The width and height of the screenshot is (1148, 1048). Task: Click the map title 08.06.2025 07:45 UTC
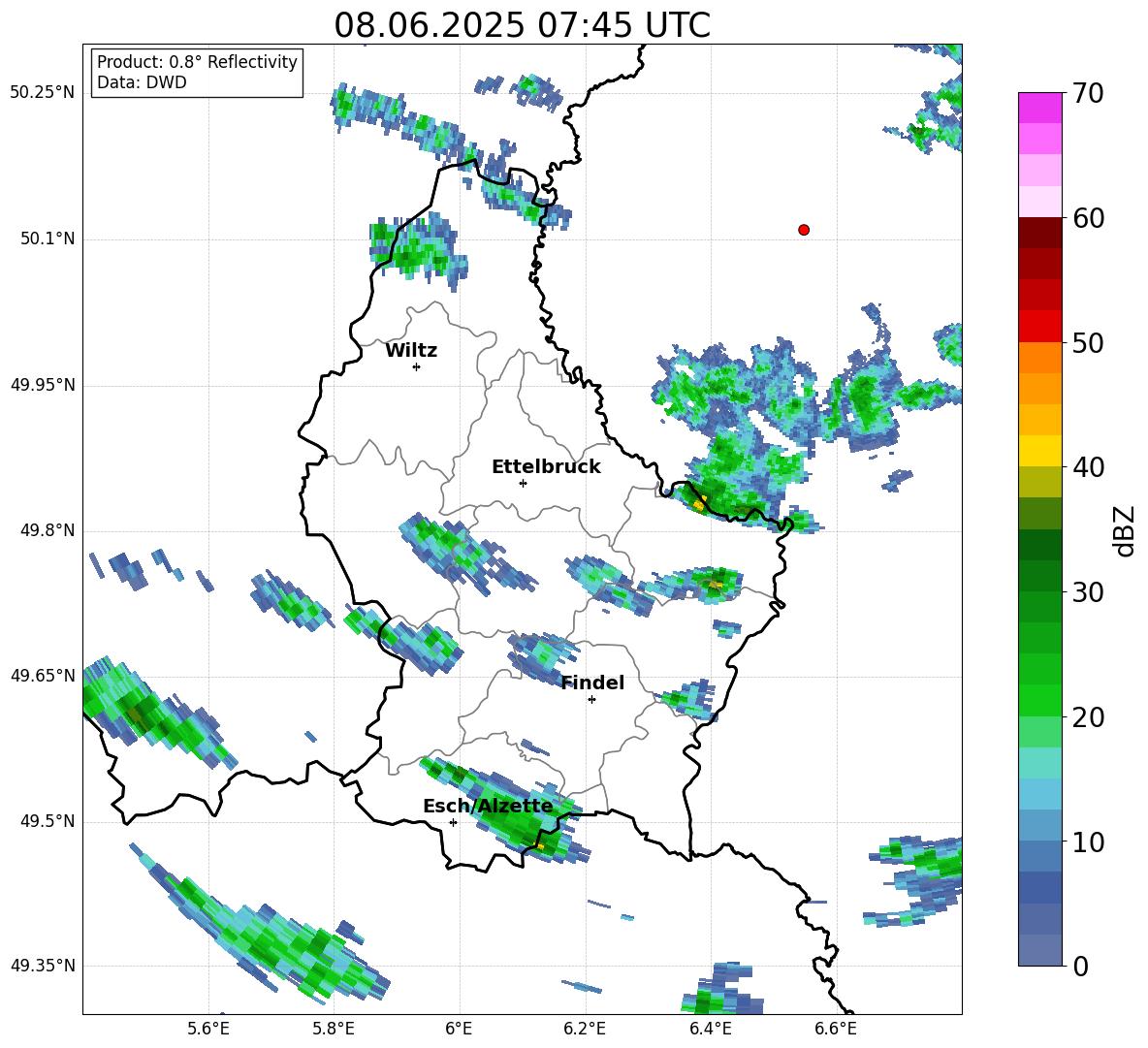coord(522,25)
